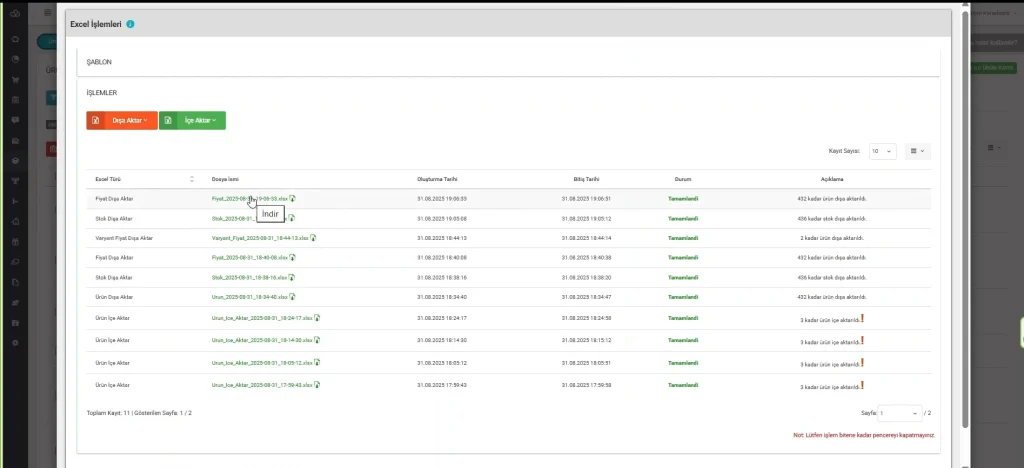Viewport: 1024px width, 468px height.
Task: Click the Excel icon on İçe Aktar button
Action: click(x=168, y=120)
